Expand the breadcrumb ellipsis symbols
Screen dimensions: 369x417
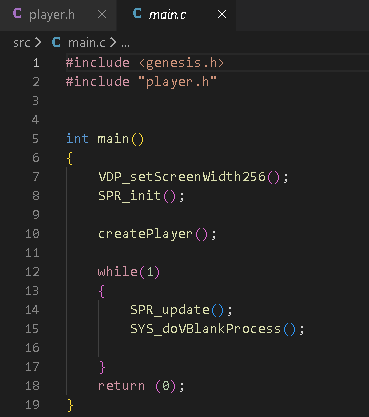pos(125,44)
